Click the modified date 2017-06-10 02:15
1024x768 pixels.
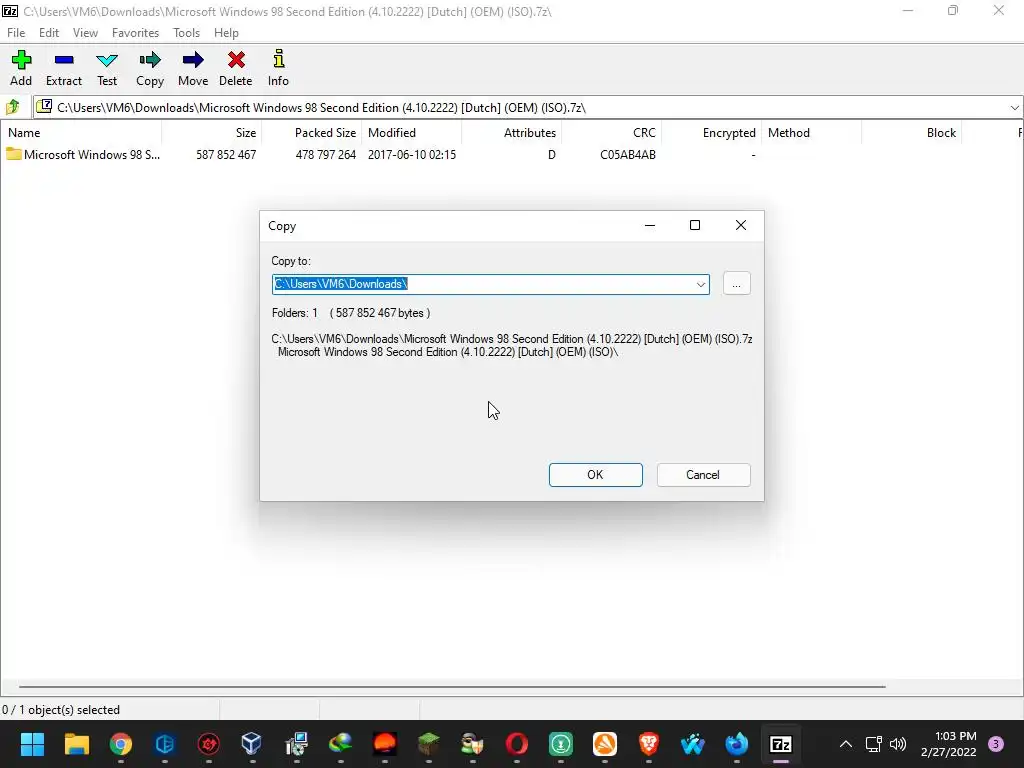pyautogui.click(x=411, y=155)
